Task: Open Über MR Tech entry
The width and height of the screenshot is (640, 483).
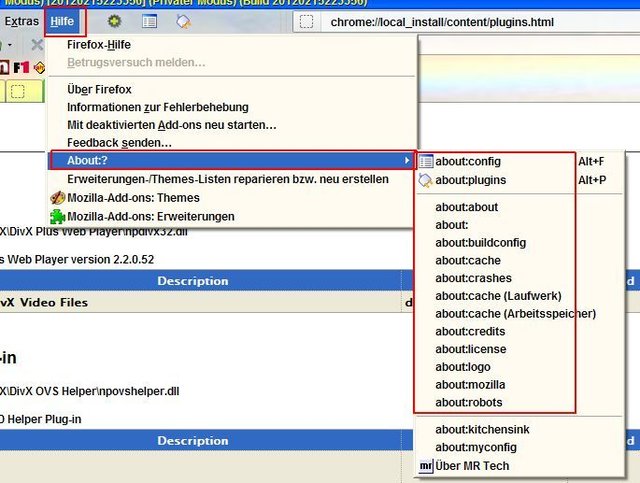Action: click(x=519, y=466)
